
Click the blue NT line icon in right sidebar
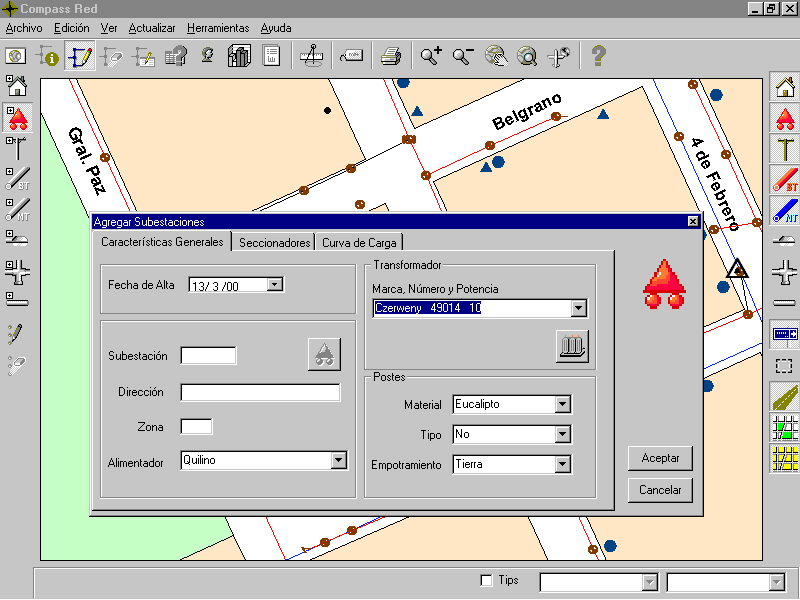pyautogui.click(x=785, y=210)
